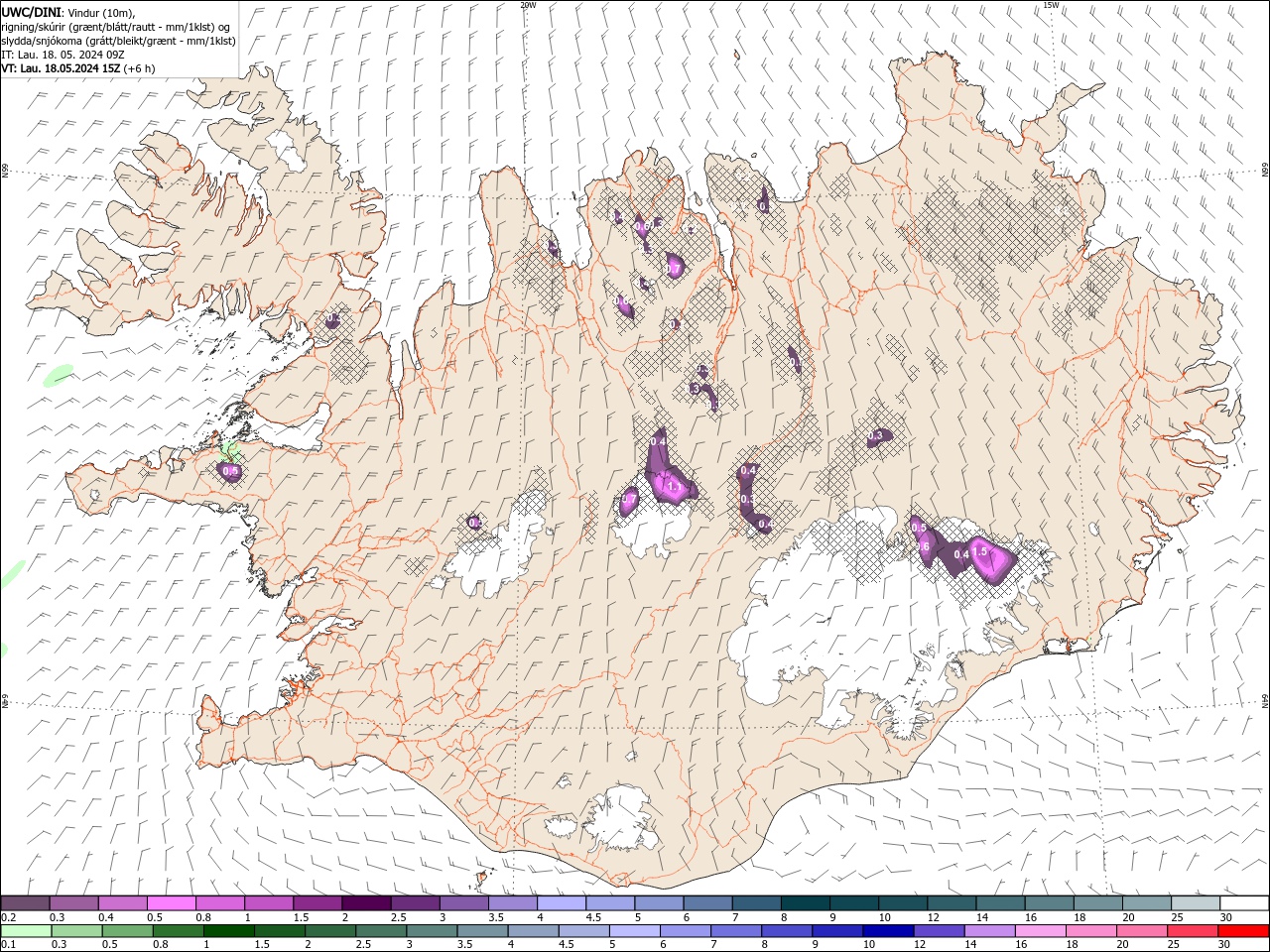This screenshot has height=952, width=1270.
Task: Click the lower-scale pale green 0.1 swatch
Action: [x=26, y=931]
